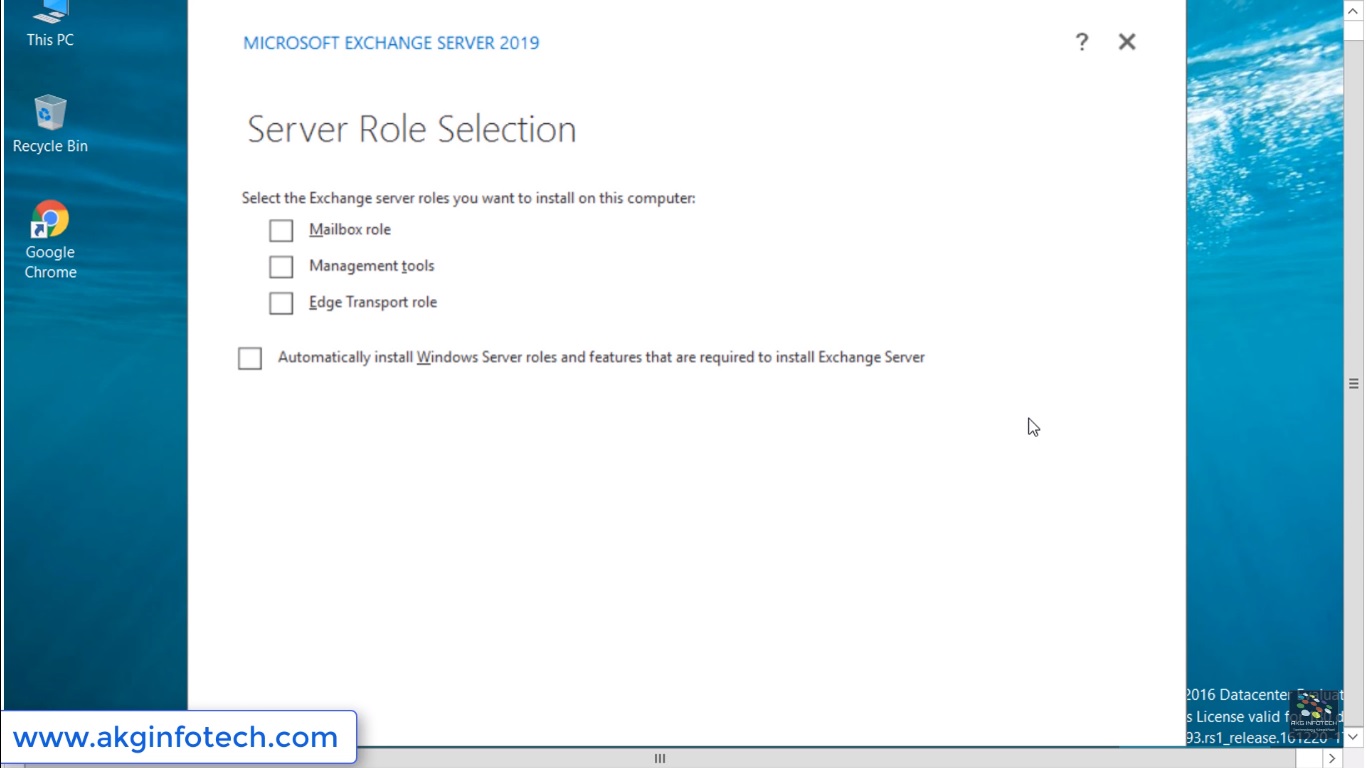Click the Microsoft Exchange Server 2019 title
The image size is (1366, 768).
pyautogui.click(x=391, y=43)
